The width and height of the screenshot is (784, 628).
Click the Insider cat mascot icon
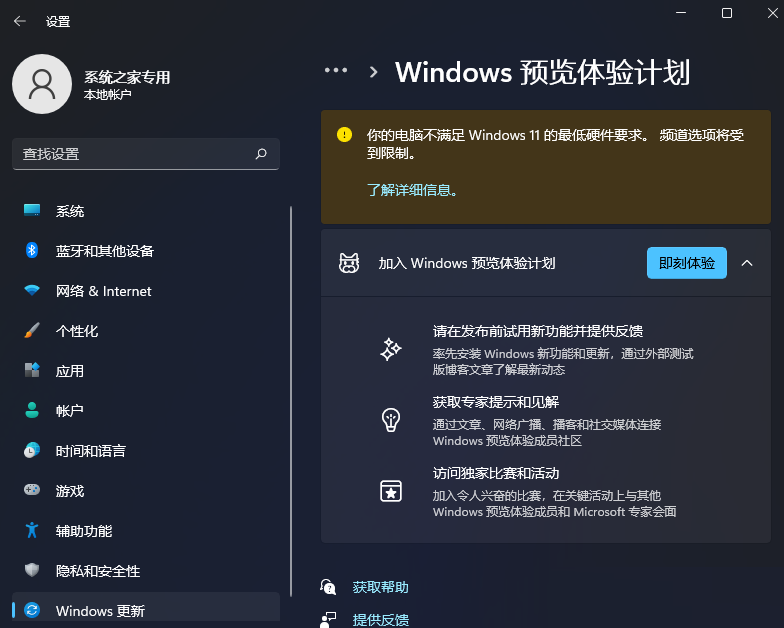pyautogui.click(x=349, y=263)
